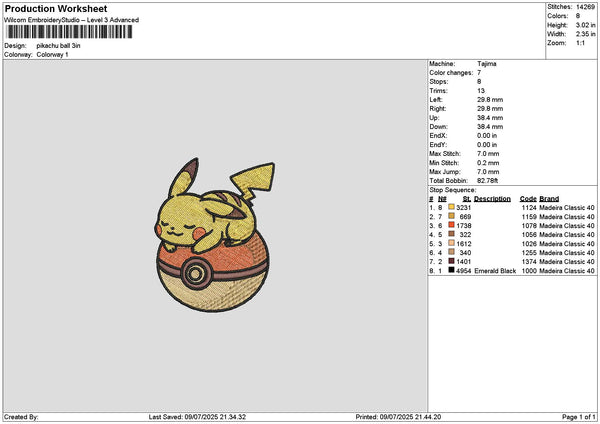The height and width of the screenshot is (424, 600).
Task: Click the 'Code' column header
Action: (x=528, y=199)
